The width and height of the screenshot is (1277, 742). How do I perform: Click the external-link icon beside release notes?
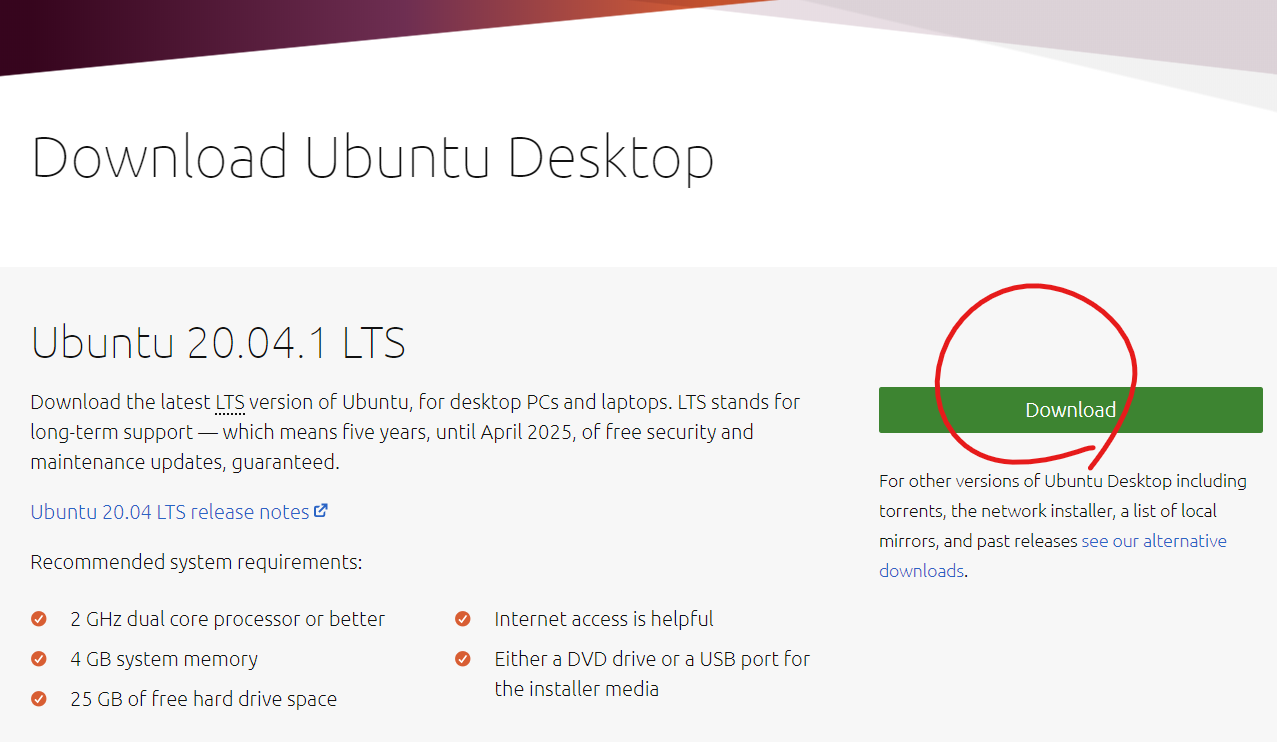(x=321, y=510)
